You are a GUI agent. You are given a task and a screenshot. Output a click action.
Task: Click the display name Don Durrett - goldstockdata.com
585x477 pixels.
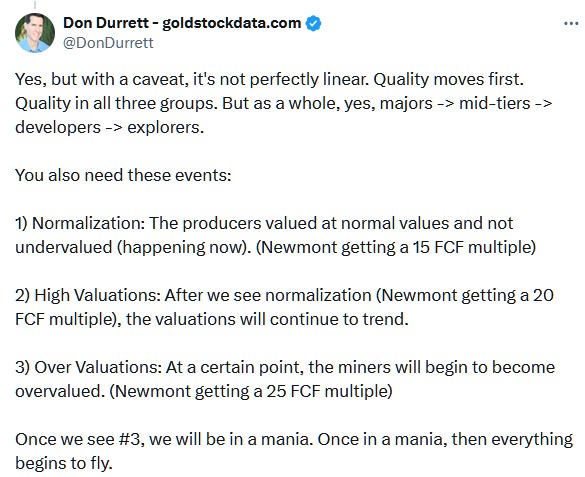coord(182,23)
